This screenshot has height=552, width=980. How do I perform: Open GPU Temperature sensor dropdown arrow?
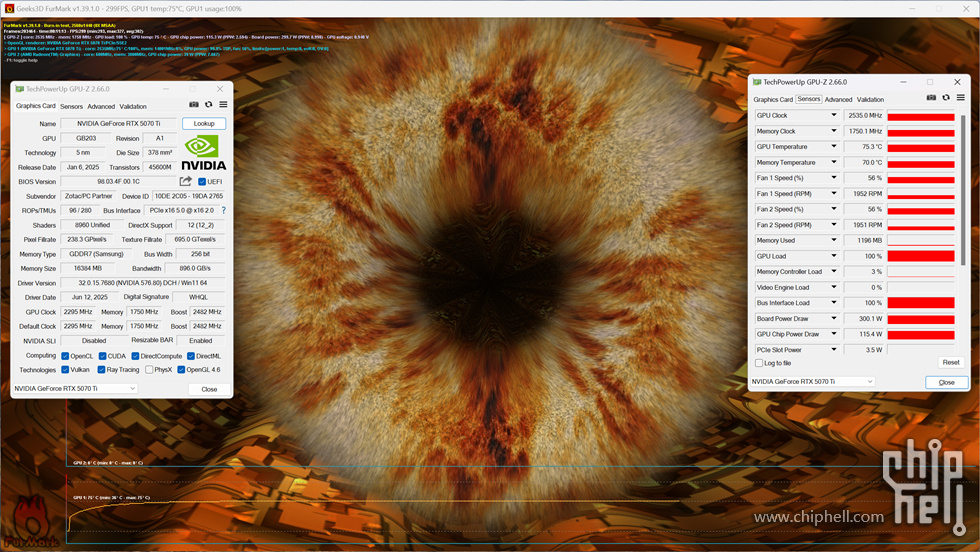[833, 146]
